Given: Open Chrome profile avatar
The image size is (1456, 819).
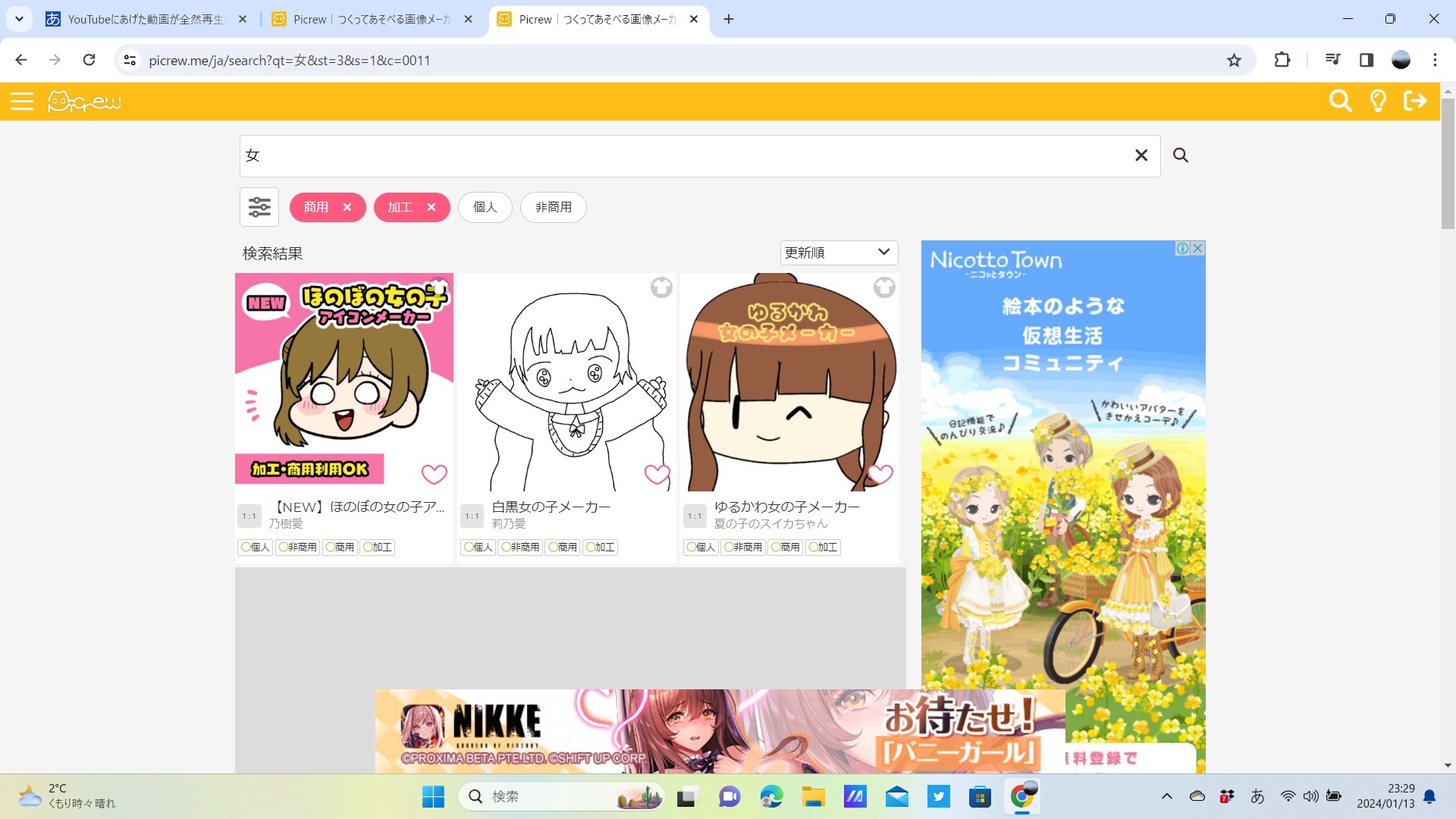Looking at the screenshot, I should coord(1401,60).
